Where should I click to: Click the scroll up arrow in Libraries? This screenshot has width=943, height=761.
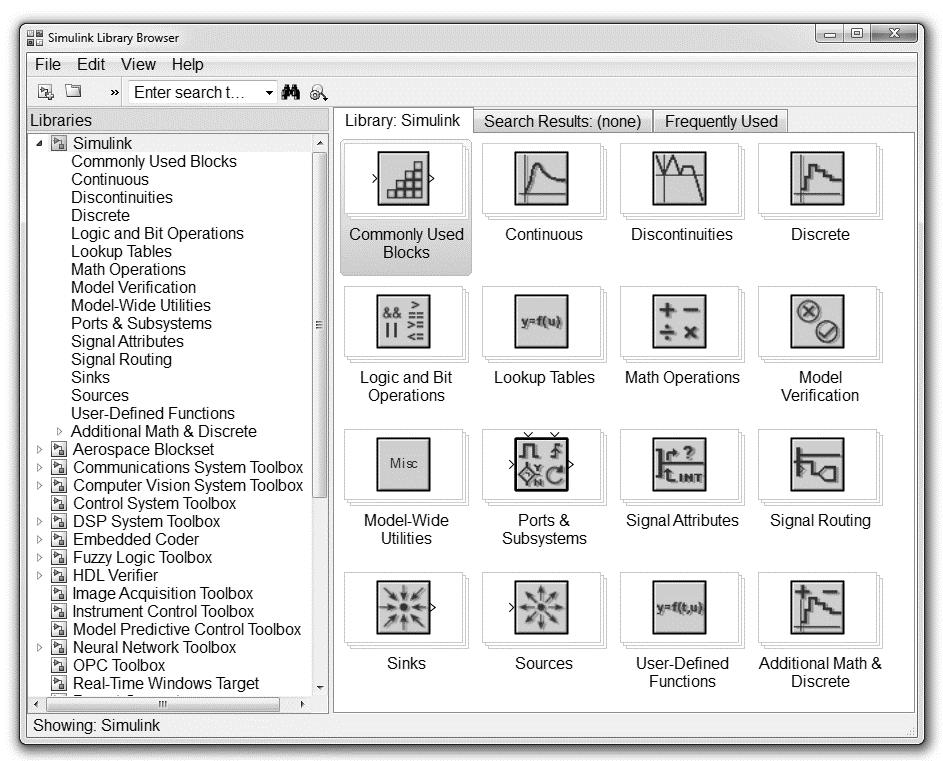(x=320, y=143)
